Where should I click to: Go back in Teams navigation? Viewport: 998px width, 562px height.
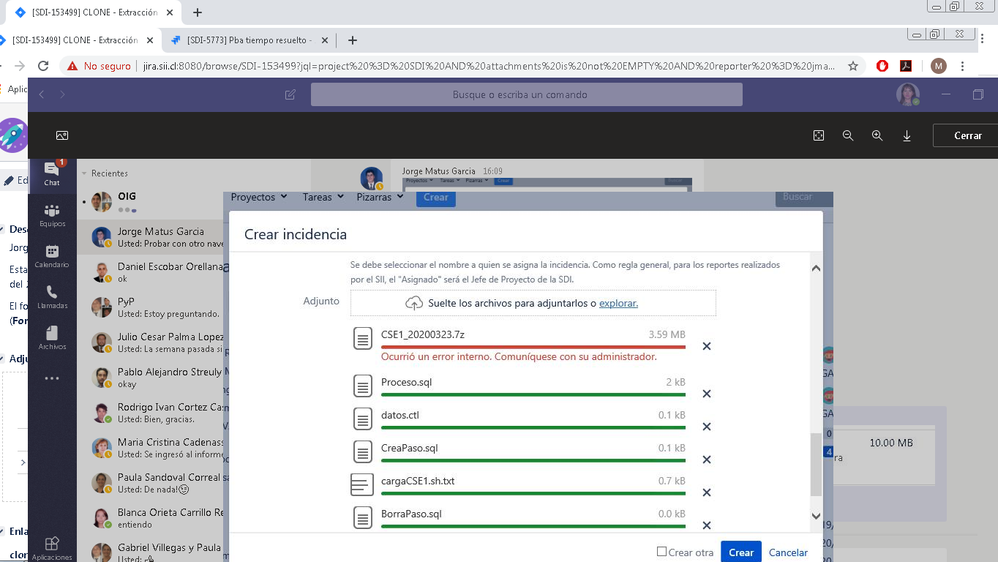pos(42,94)
